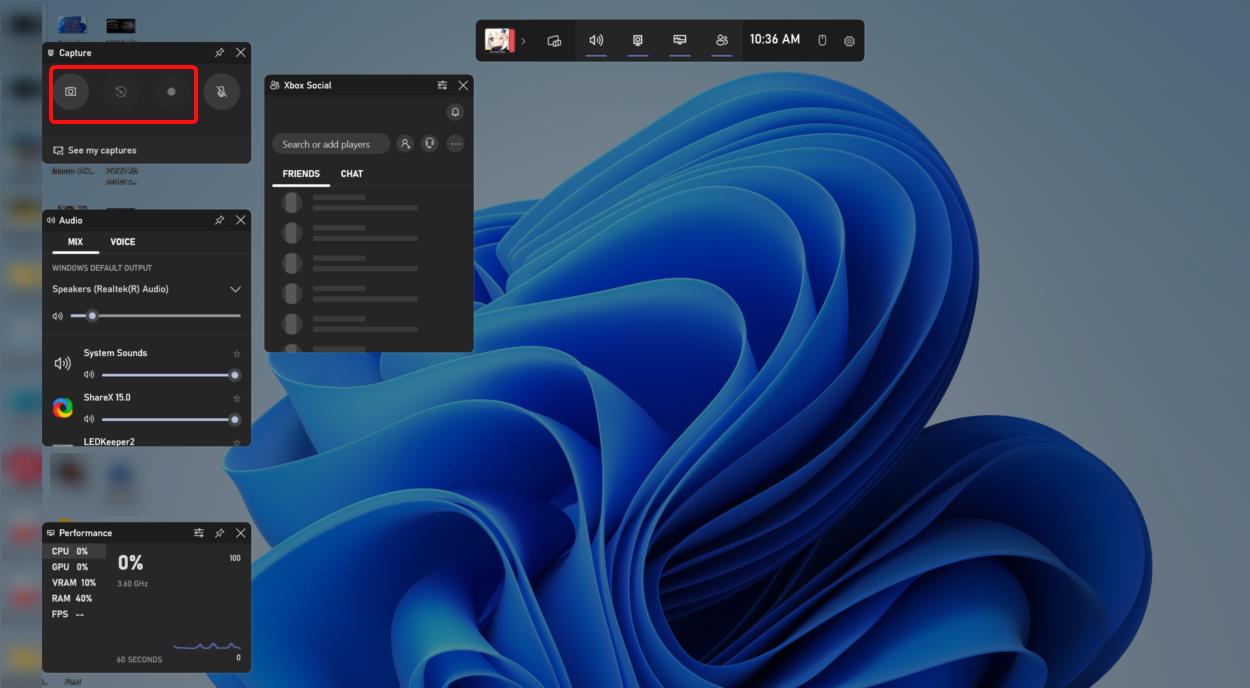Screen dimensions: 1250x688
Task: Open the Performance widget from the toolbar
Action: tap(680, 41)
